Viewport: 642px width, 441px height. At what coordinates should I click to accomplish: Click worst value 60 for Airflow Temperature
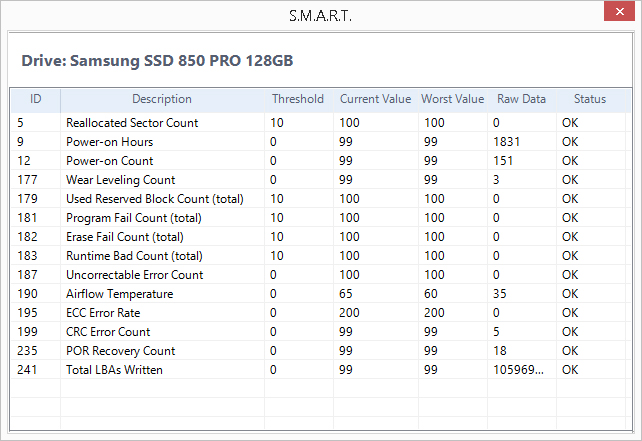431,294
